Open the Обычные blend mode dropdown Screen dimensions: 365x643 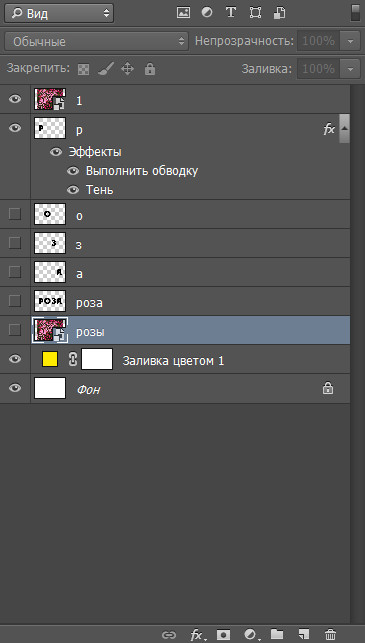point(96,41)
